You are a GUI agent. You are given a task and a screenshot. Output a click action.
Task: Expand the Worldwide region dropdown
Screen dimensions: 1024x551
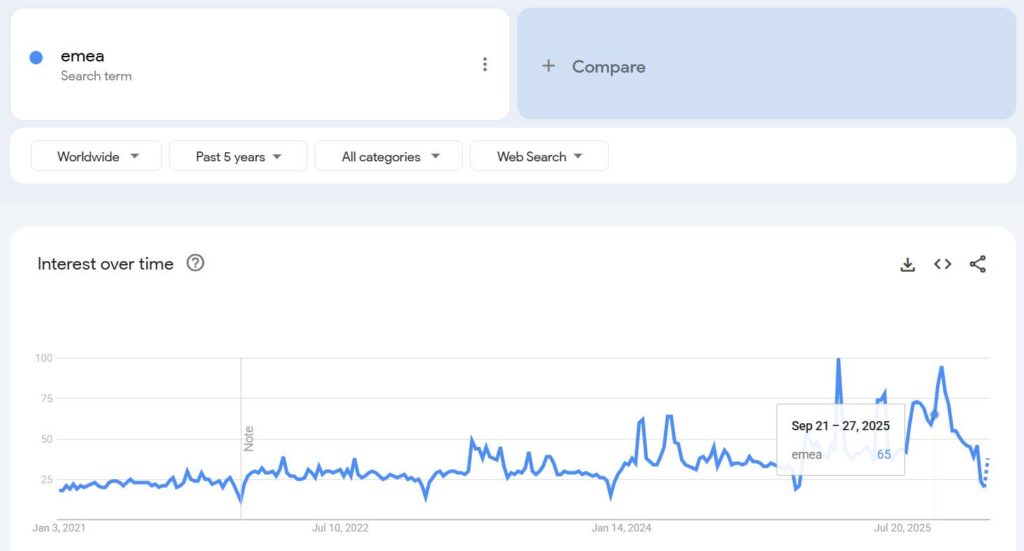[x=97, y=156]
